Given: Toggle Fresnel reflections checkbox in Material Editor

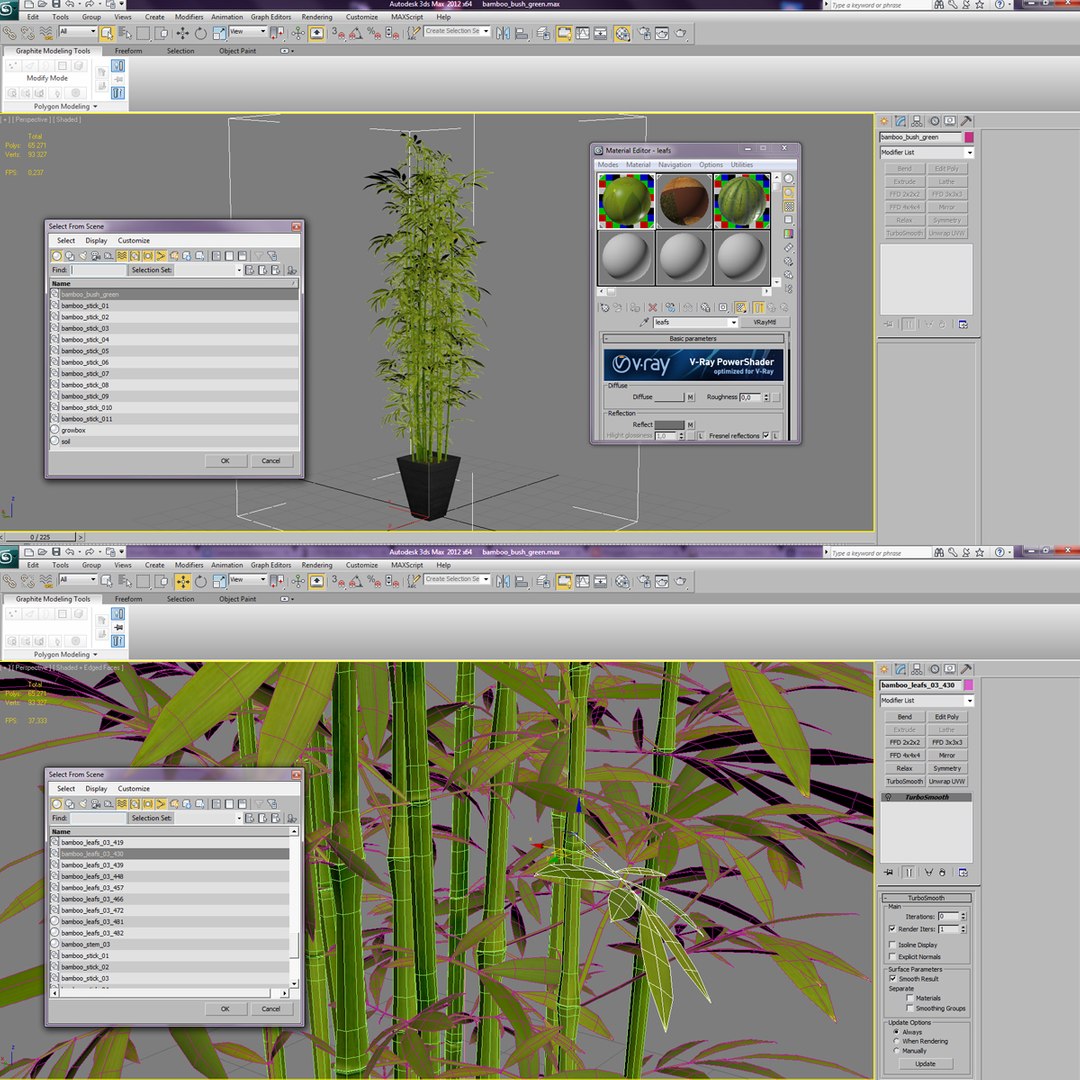Looking at the screenshot, I should 766,435.
